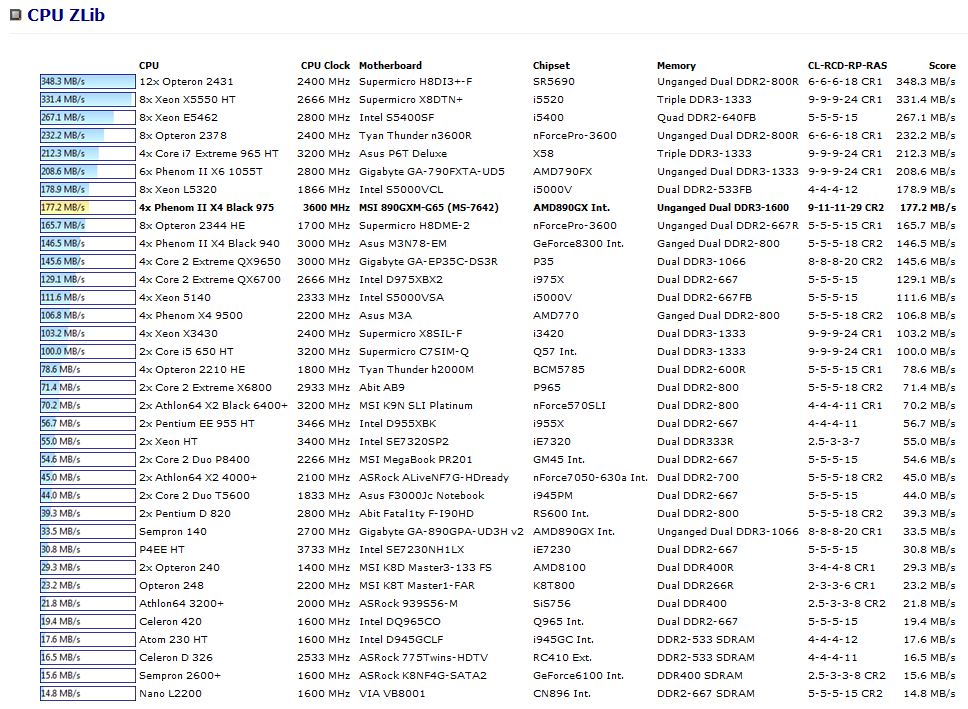Click the CPU ZLib heading text
This screenshot has height=709, width=968.
[66, 15]
